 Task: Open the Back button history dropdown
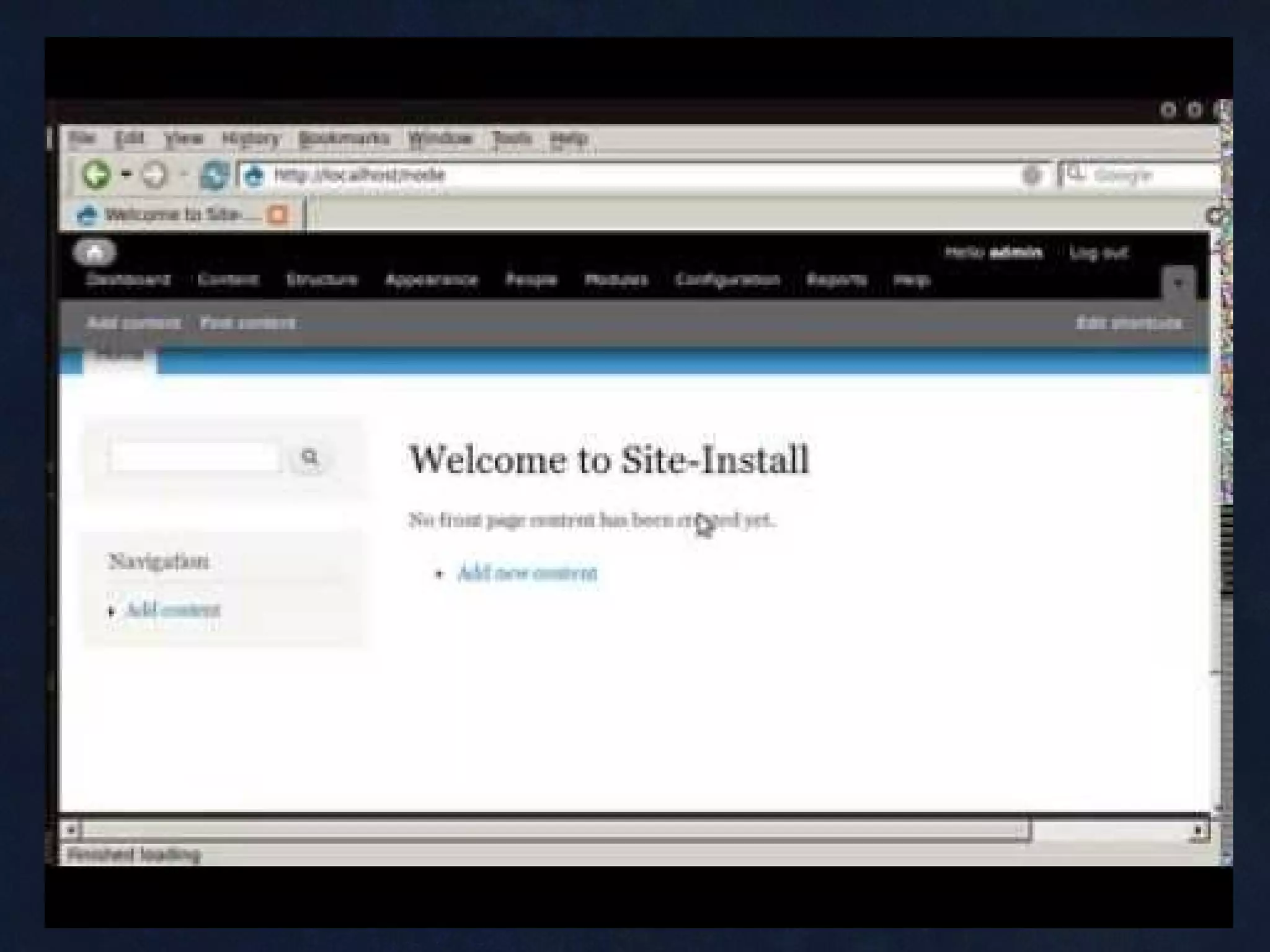[127, 175]
